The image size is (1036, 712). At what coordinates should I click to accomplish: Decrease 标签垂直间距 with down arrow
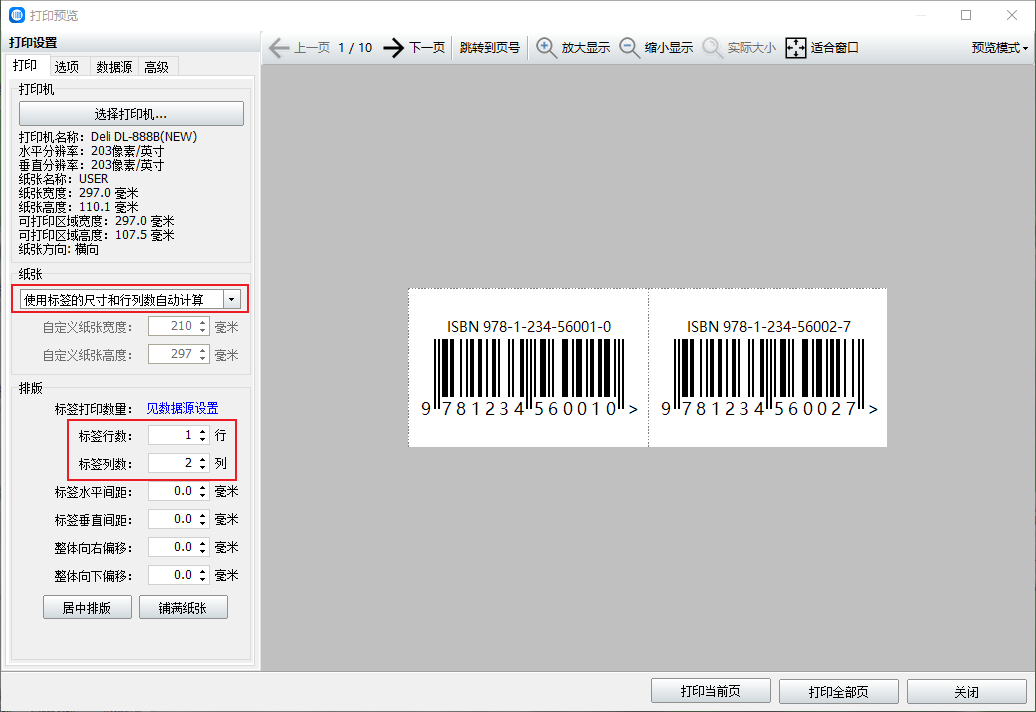203,524
